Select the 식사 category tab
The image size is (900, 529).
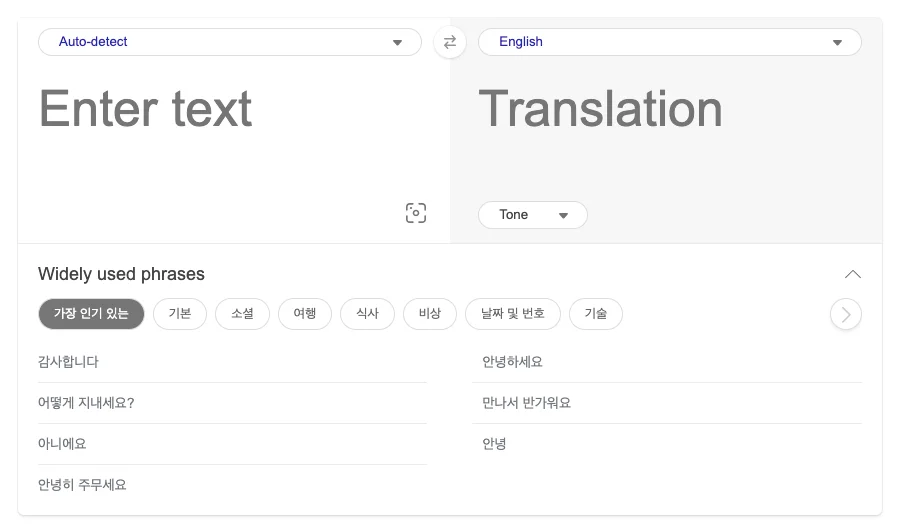pyautogui.click(x=367, y=314)
